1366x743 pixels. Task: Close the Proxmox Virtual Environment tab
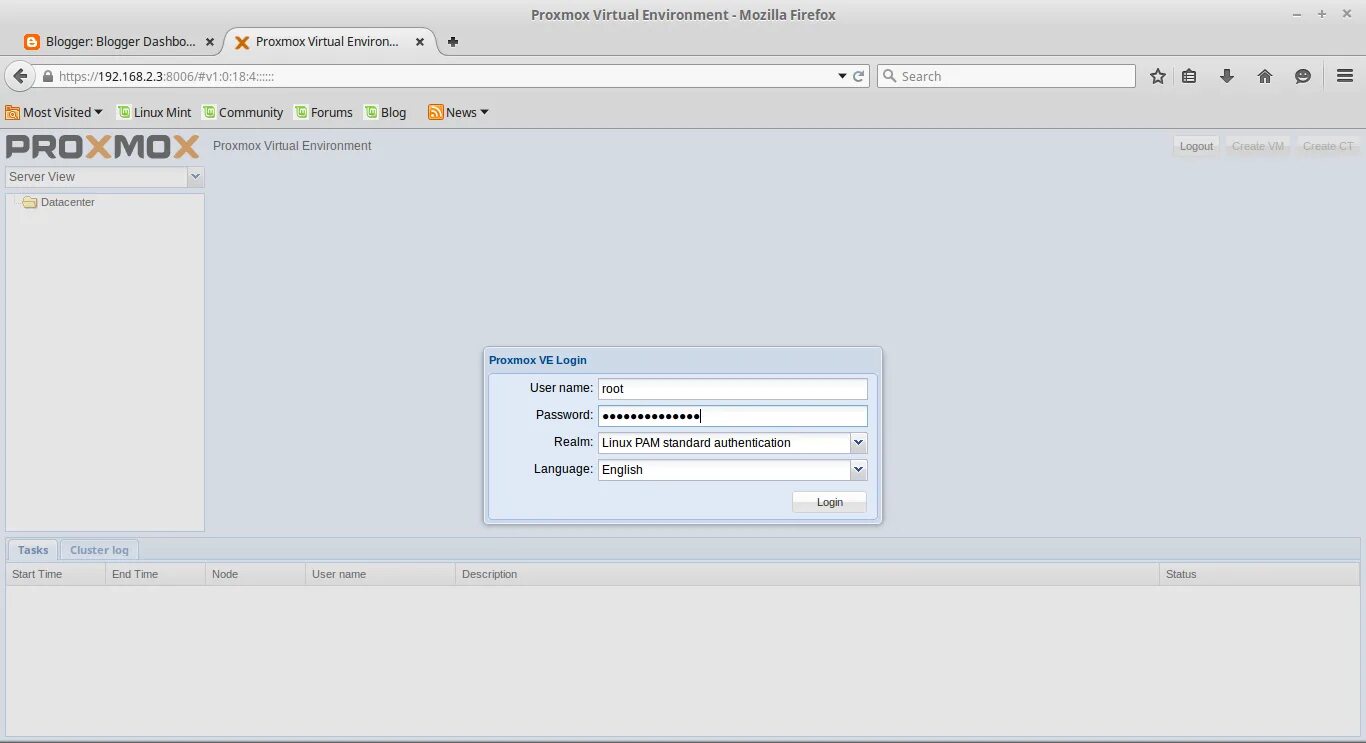point(420,42)
